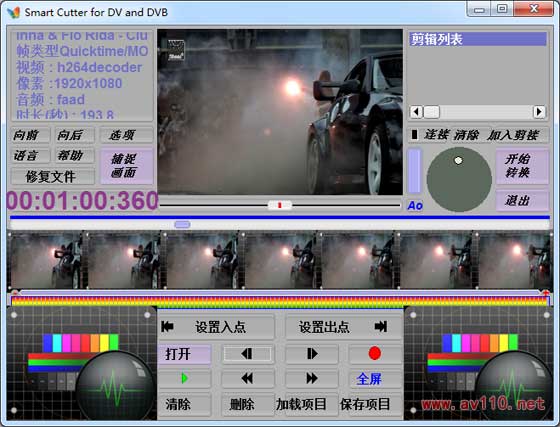
Task: Select the sixth filmstrip thumbnail
Action: click(x=436, y=260)
